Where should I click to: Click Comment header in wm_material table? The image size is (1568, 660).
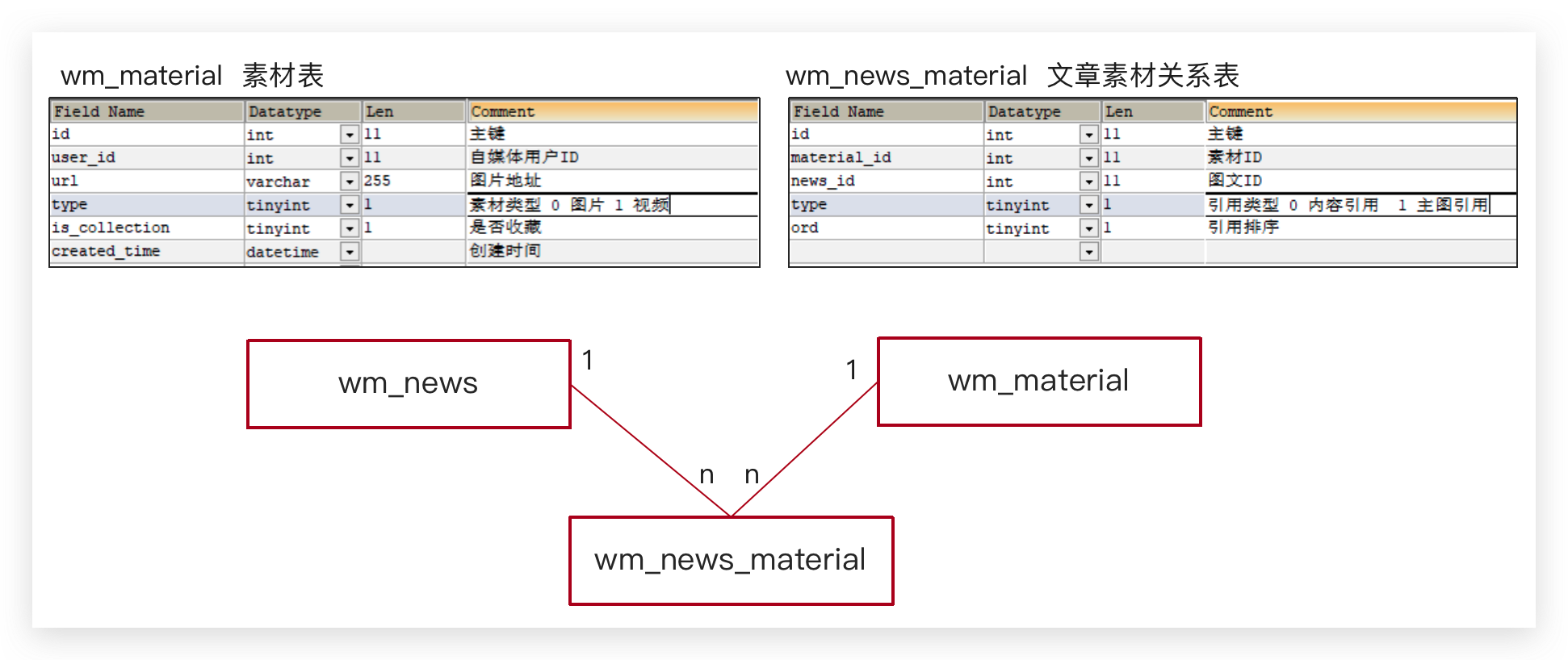point(613,111)
